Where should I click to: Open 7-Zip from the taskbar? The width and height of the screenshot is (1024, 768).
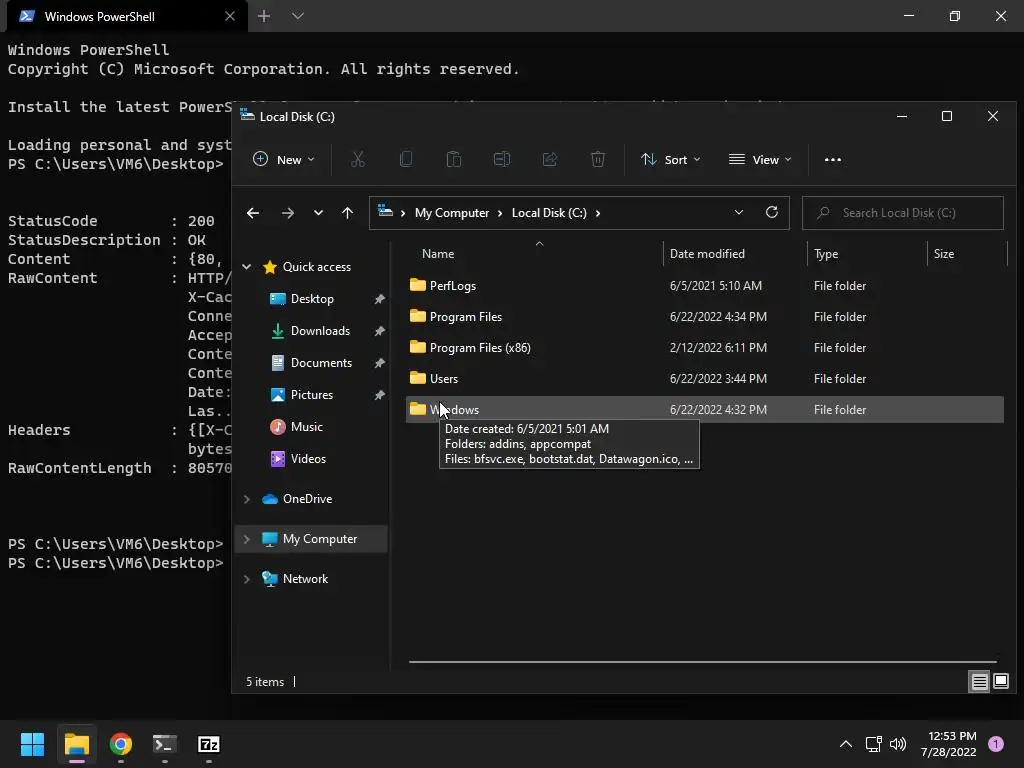click(208, 744)
